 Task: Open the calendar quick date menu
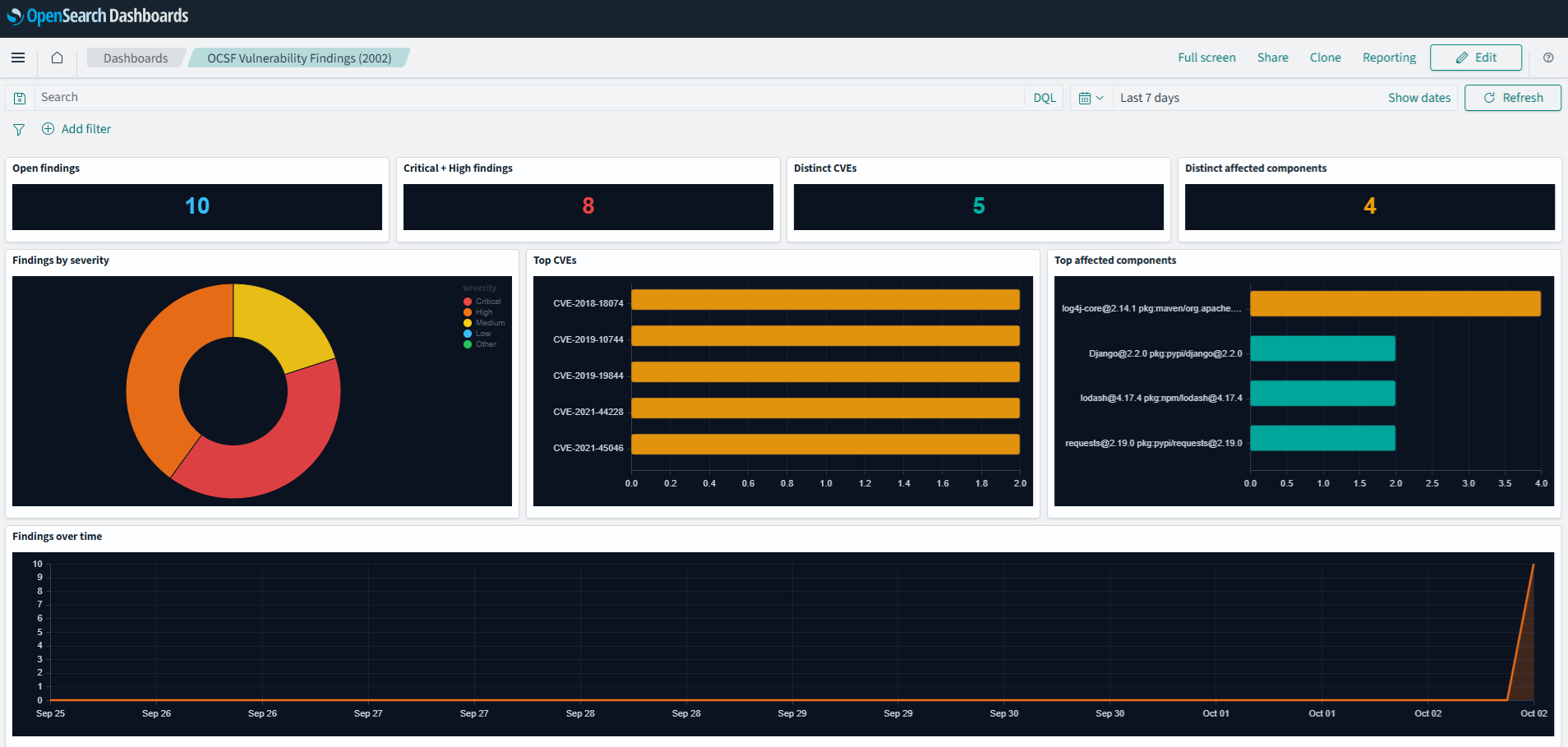point(1091,98)
